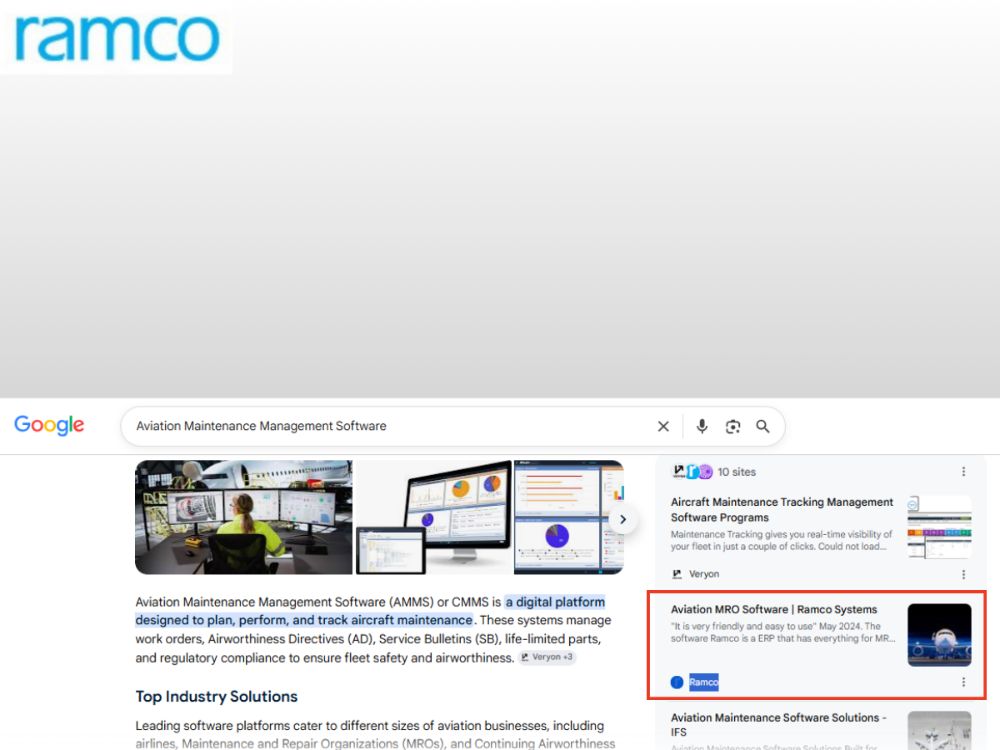Start voice search with the microphone icon

coord(702,426)
